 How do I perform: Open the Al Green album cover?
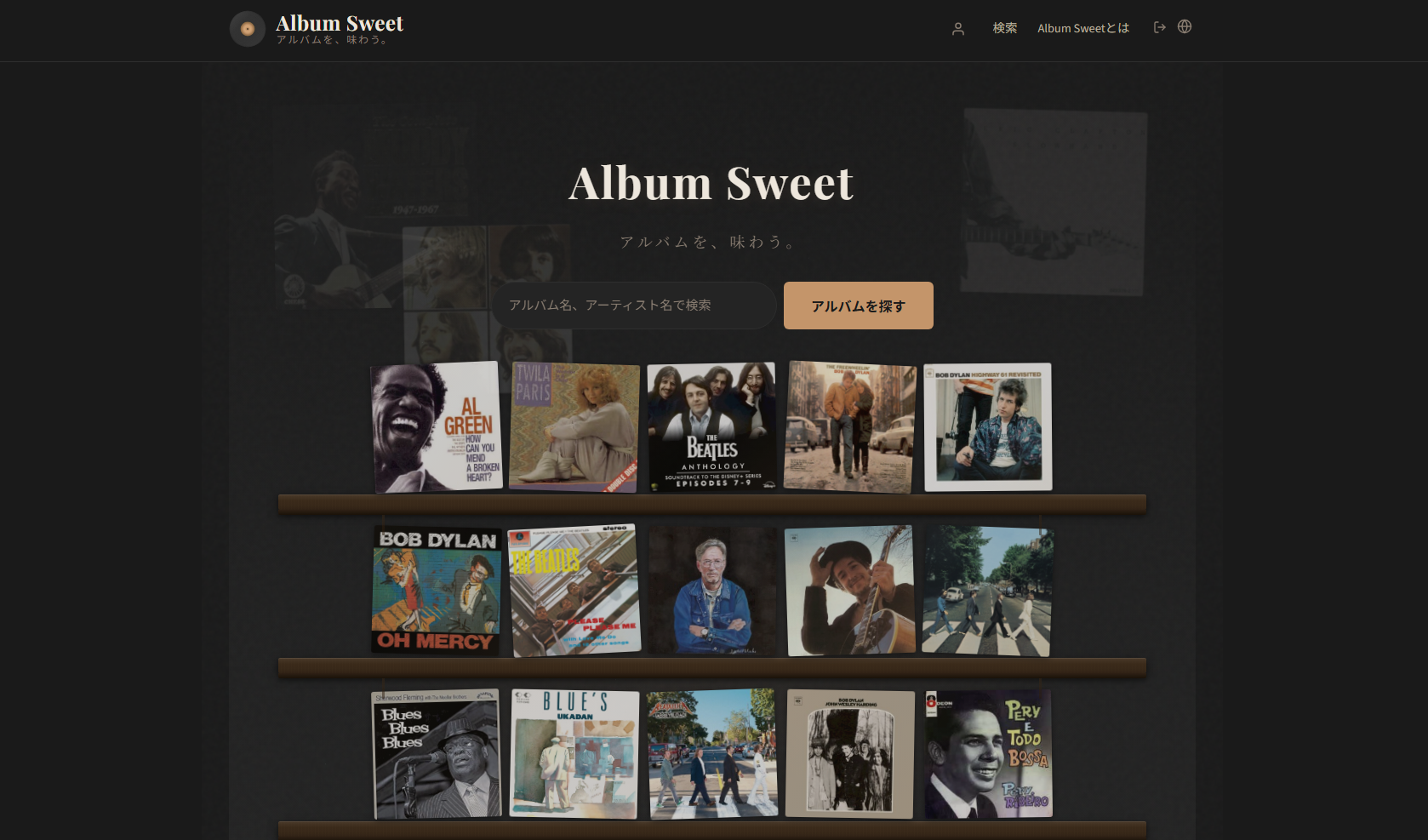coord(437,427)
